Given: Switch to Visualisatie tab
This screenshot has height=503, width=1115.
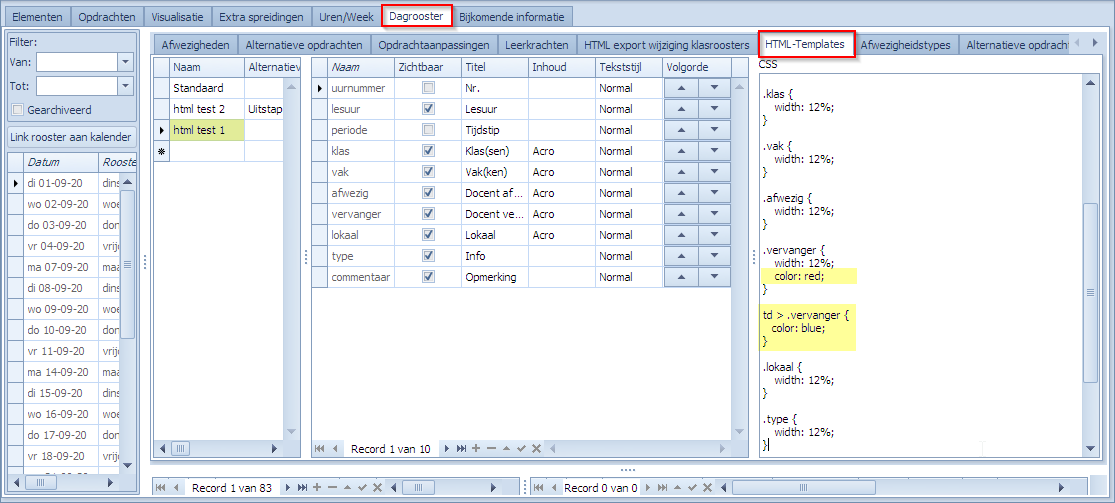Looking at the screenshot, I should (x=177, y=16).
